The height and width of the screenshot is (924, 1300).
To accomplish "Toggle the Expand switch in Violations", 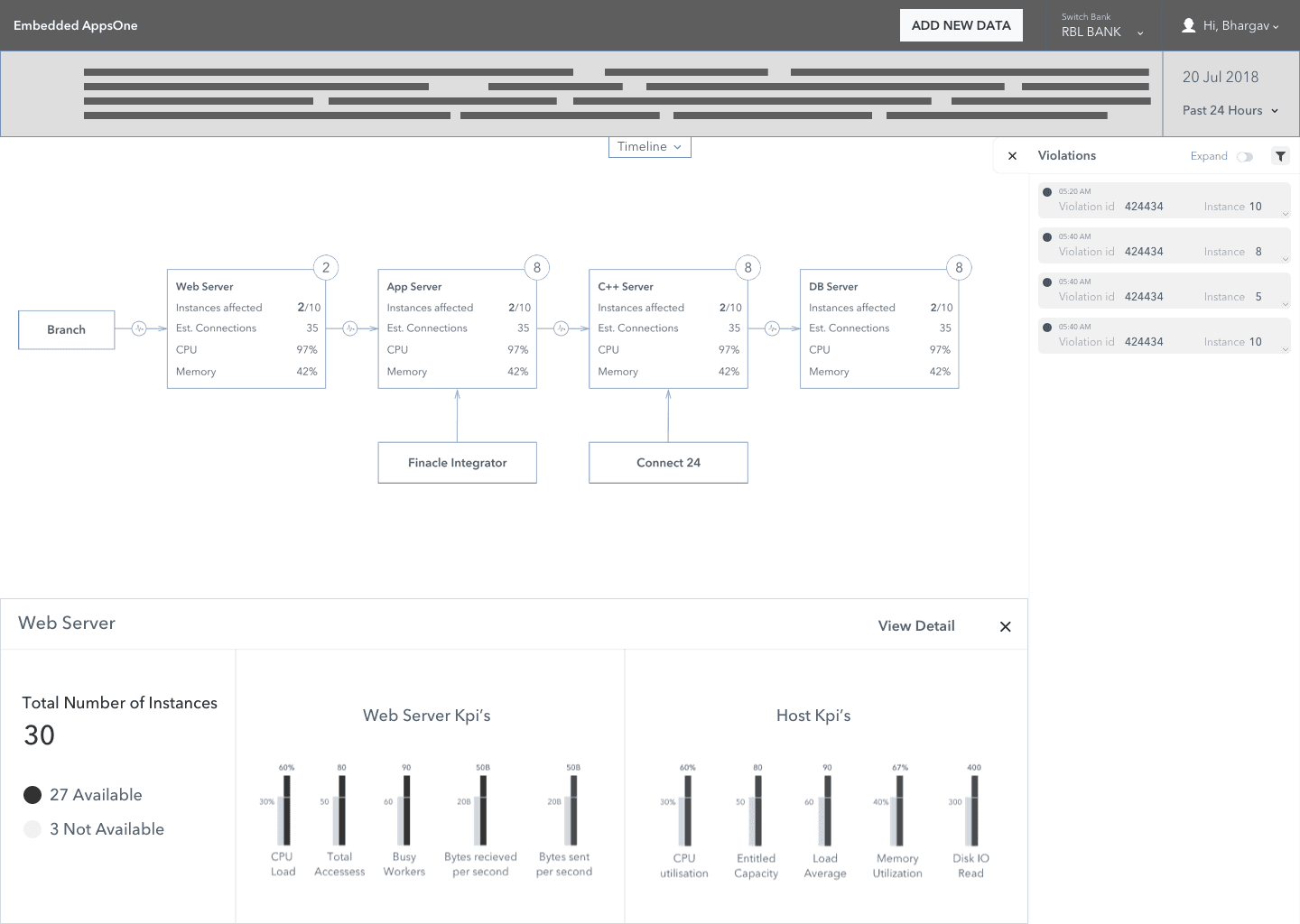I will 1245,156.
